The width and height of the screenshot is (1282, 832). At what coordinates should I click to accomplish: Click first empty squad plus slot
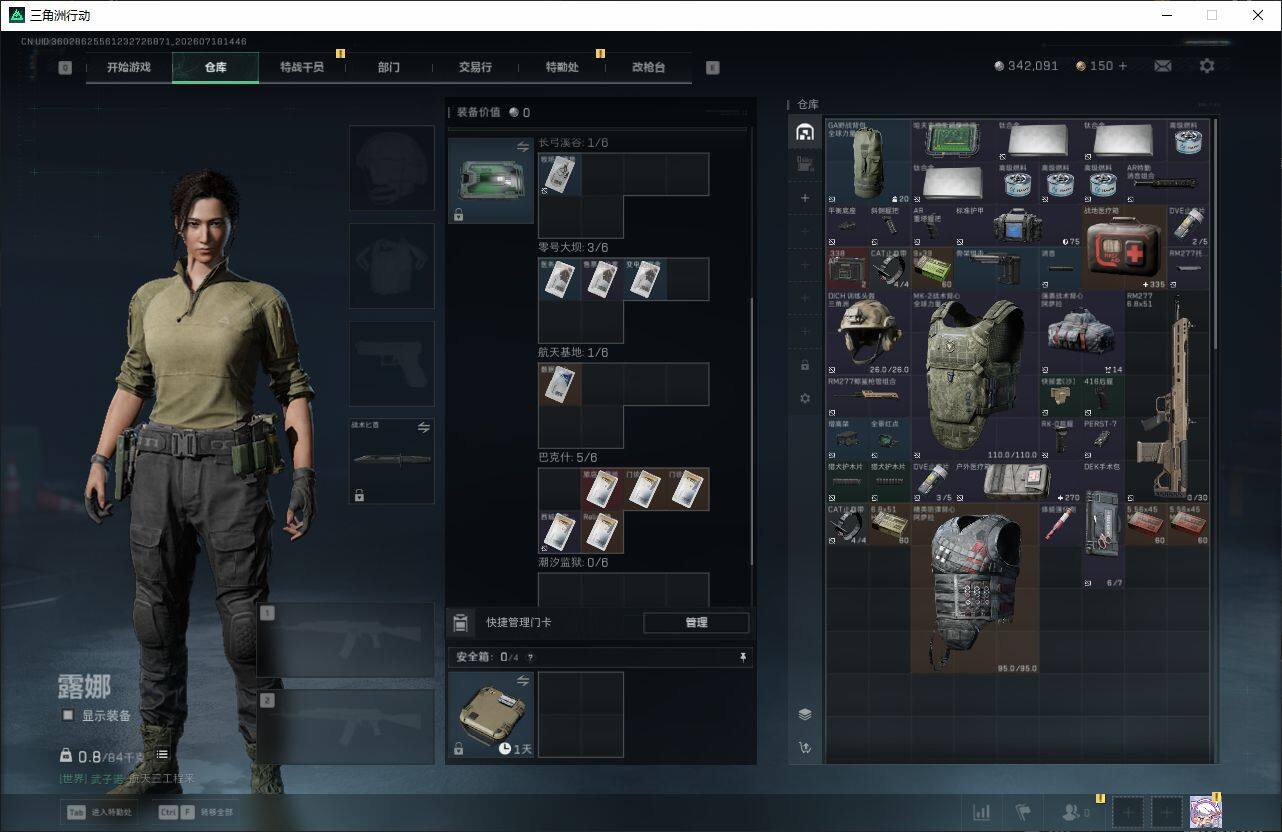tap(1128, 812)
